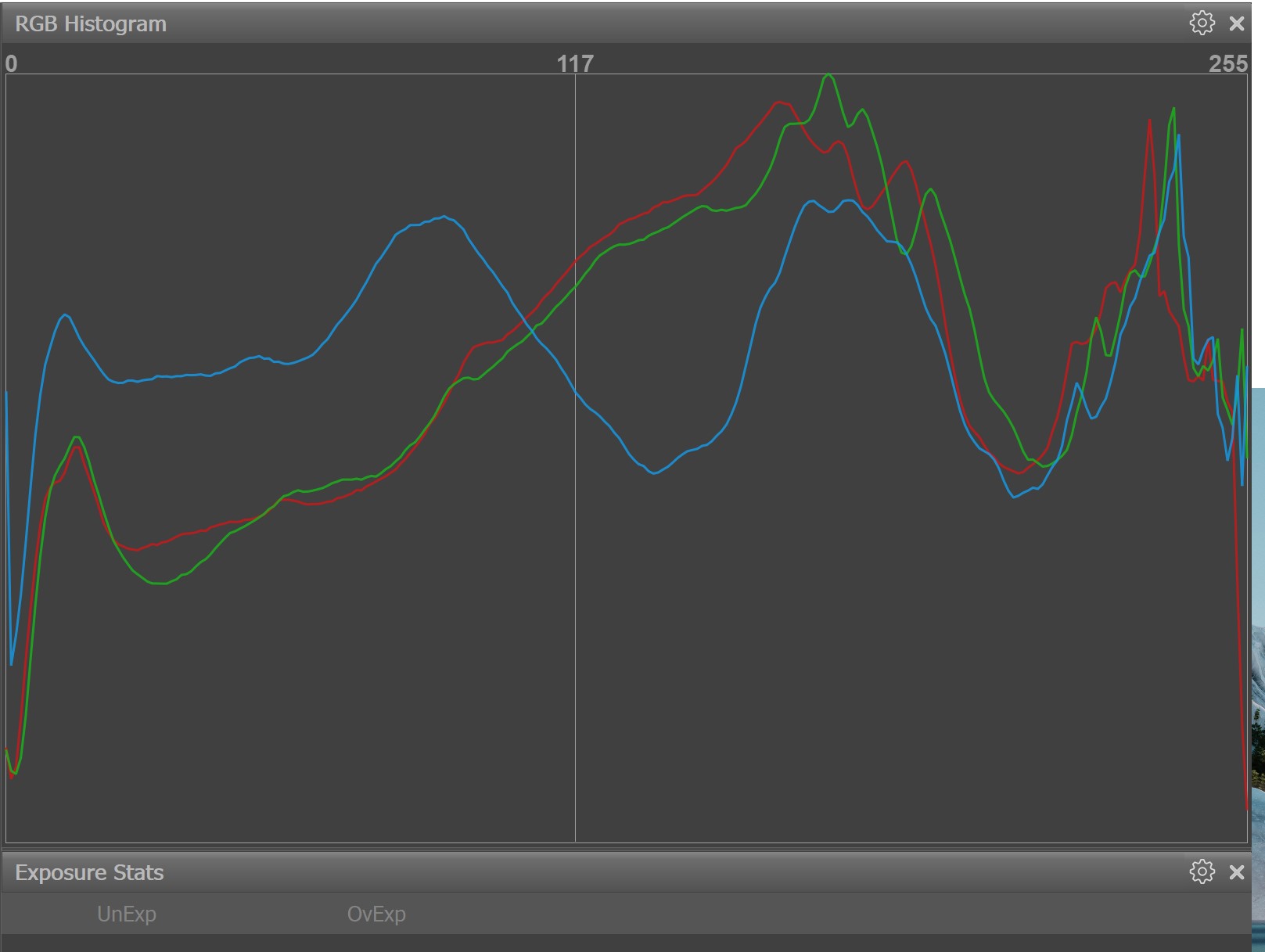Image resolution: width=1265 pixels, height=952 pixels.
Task: Click the red curve's highest midtone peak
Action: (x=778, y=102)
